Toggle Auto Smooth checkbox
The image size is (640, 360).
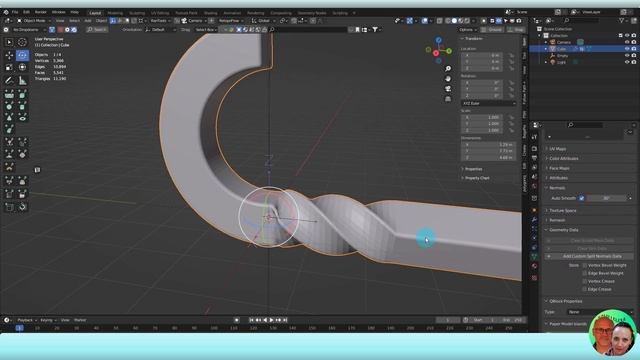point(581,198)
